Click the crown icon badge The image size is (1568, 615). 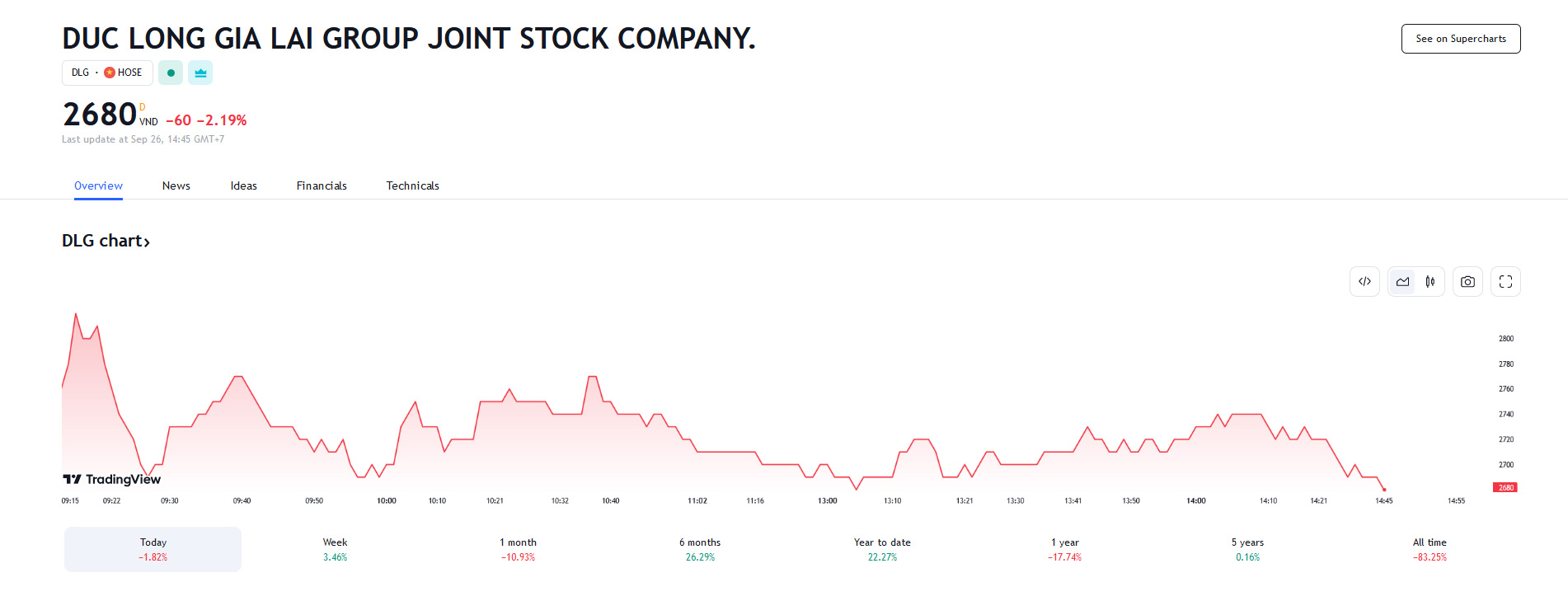(x=200, y=73)
